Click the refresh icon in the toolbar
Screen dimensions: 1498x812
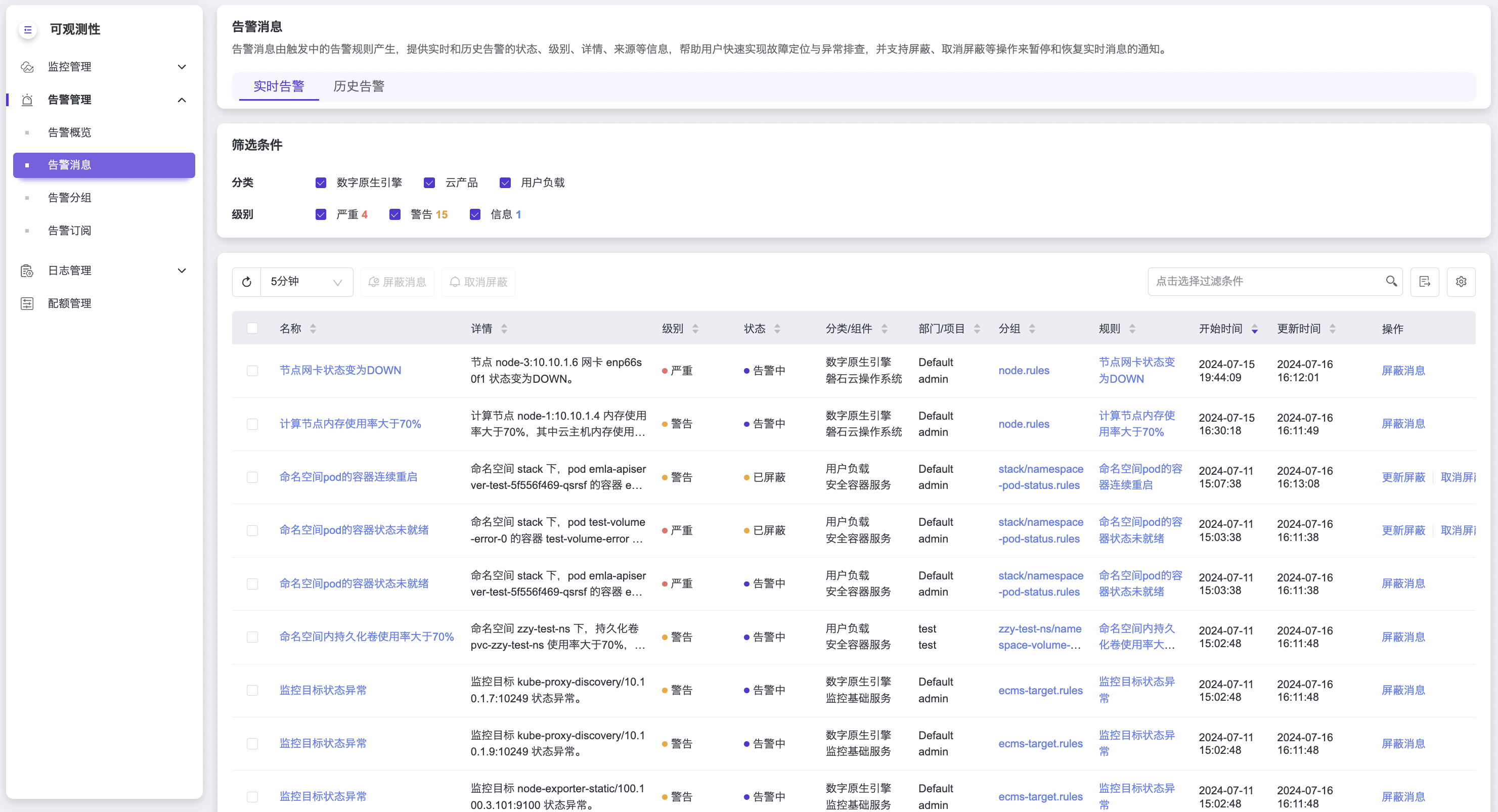tap(247, 282)
